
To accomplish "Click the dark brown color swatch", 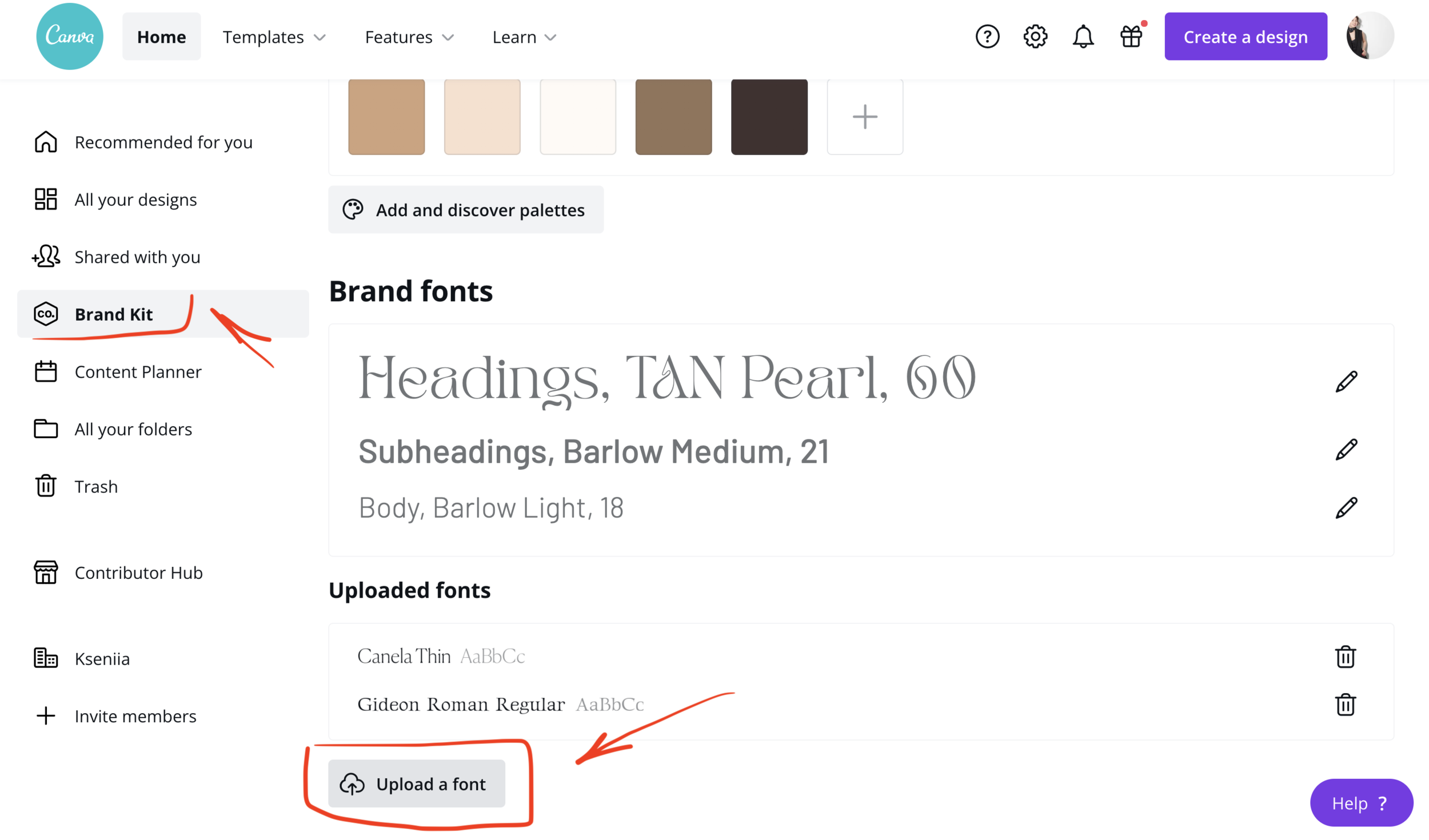I will click(769, 116).
